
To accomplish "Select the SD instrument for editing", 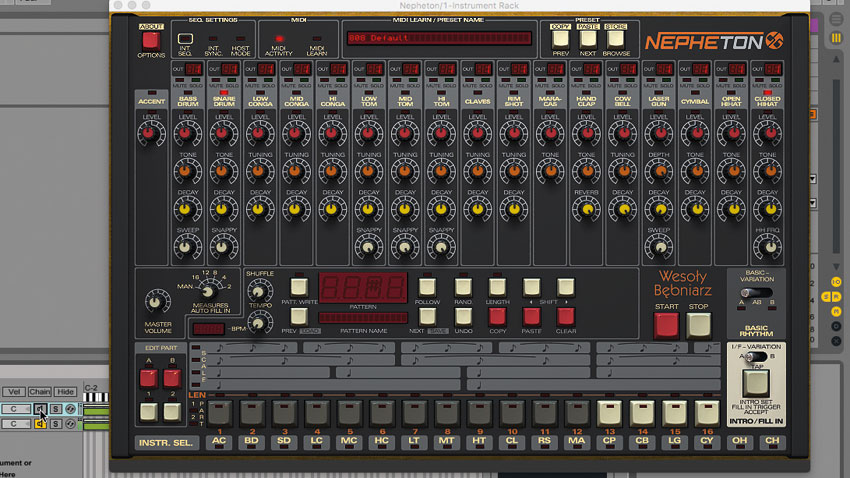I will pyautogui.click(x=284, y=441).
